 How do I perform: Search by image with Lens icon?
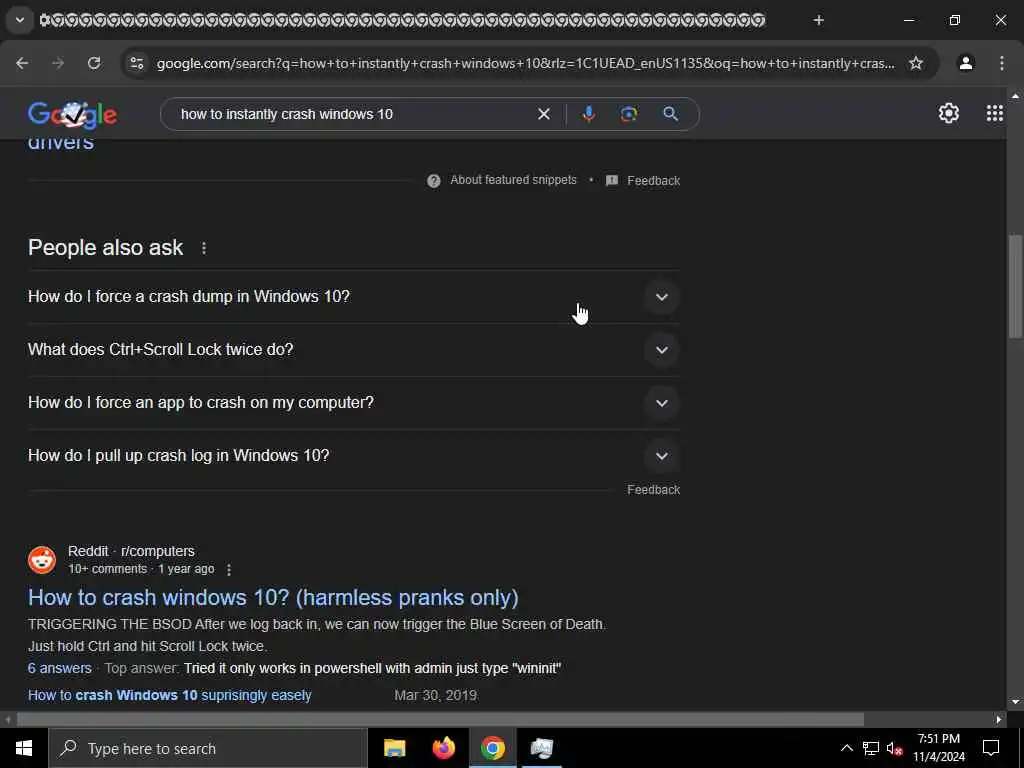(629, 114)
